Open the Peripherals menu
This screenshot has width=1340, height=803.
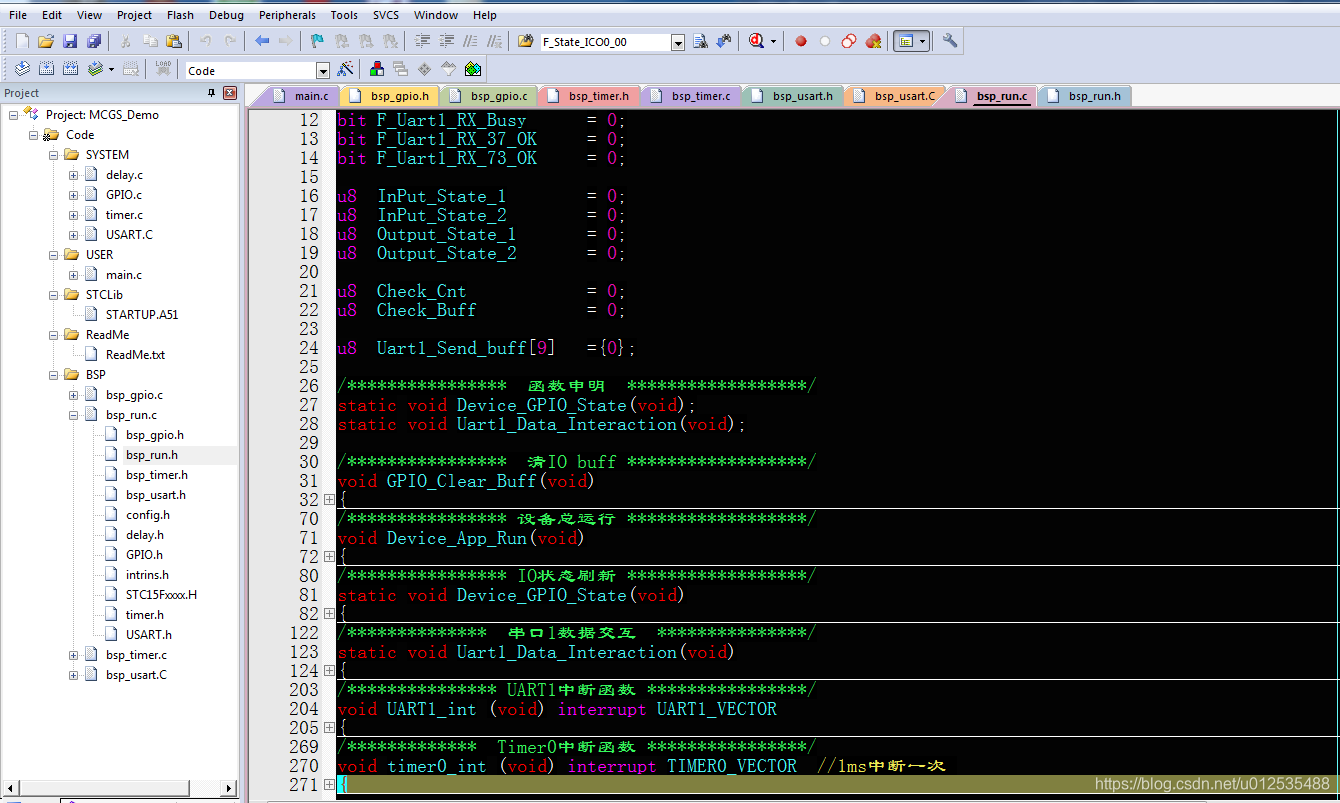(287, 15)
